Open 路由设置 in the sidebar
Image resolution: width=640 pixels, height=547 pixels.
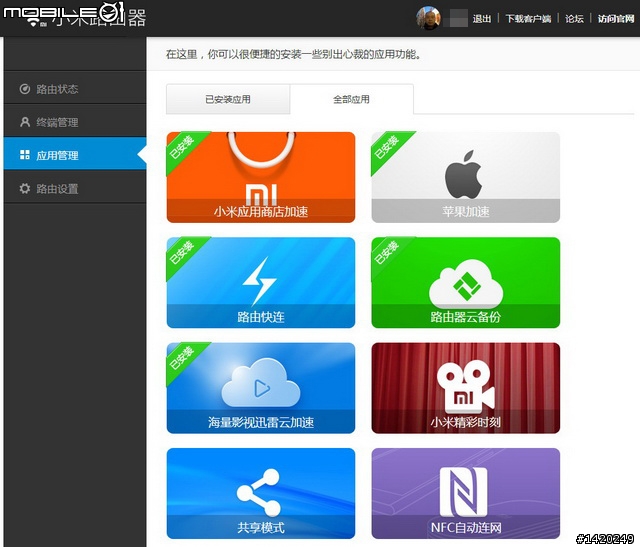(75, 188)
